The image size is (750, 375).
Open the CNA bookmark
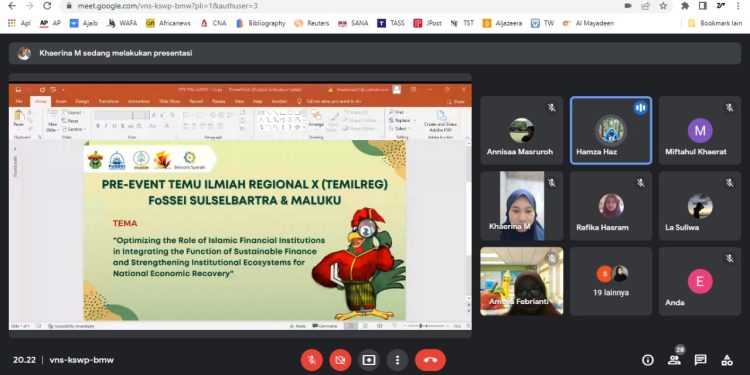[x=214, y=23]
